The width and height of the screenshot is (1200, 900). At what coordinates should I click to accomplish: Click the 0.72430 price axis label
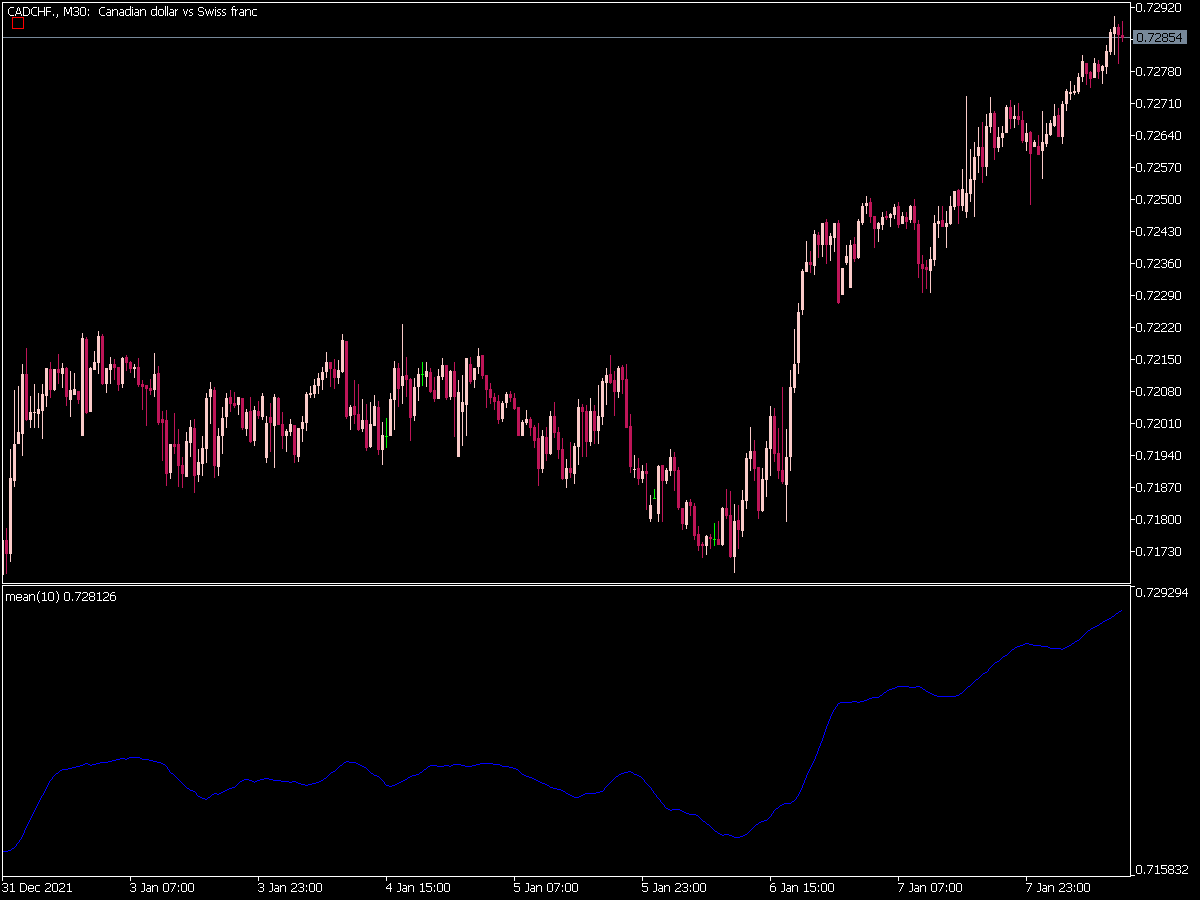tap(1160, 231)
